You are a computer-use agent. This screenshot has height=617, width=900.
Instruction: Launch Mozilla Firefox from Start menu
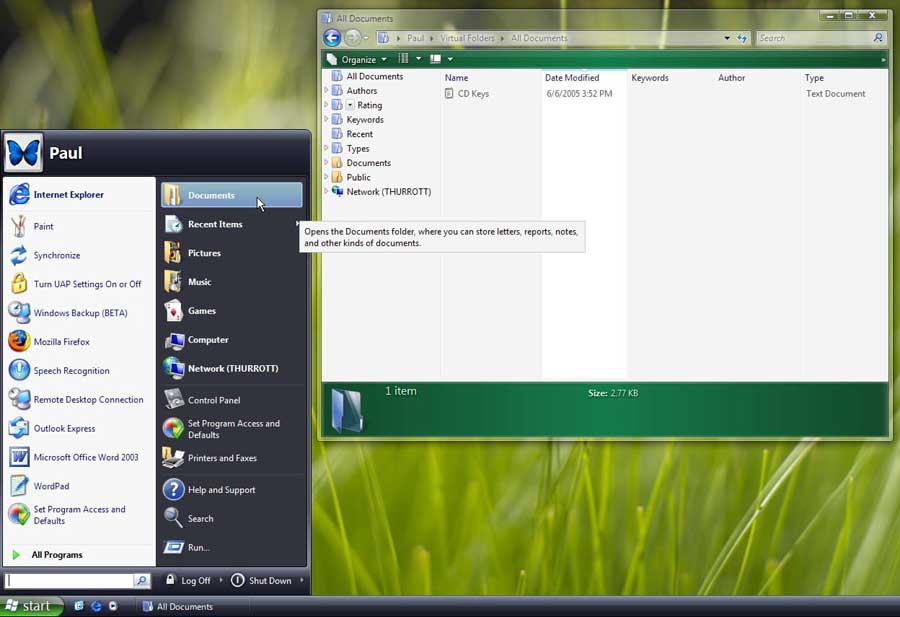[61, 342]
